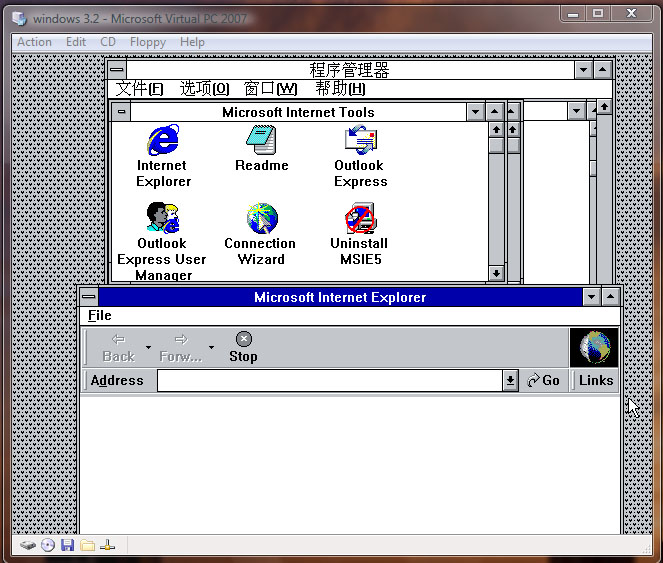The image size is (663, 563).
Task: Click the CD drive status icon
Action: (48, 545)
